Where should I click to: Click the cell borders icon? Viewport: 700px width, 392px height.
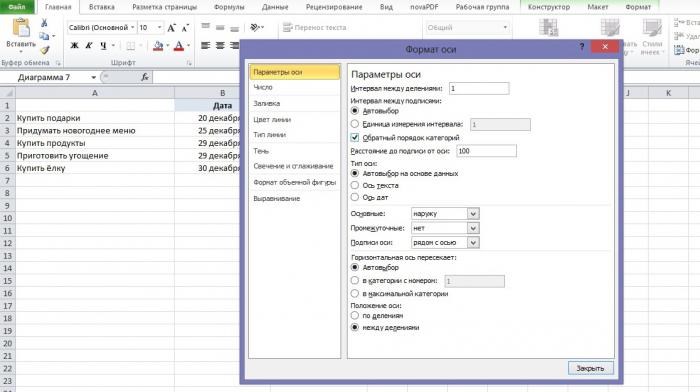click(x=130, y=46)
